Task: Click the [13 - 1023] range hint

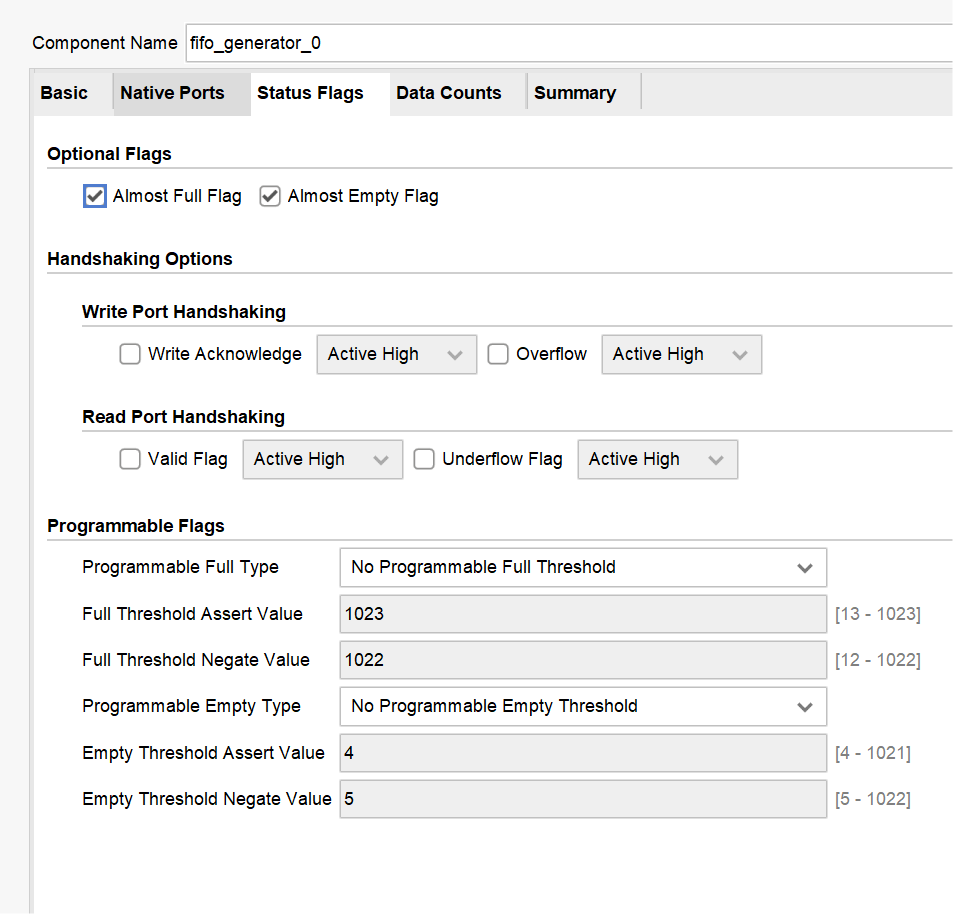Action: [x=878, y=614]
